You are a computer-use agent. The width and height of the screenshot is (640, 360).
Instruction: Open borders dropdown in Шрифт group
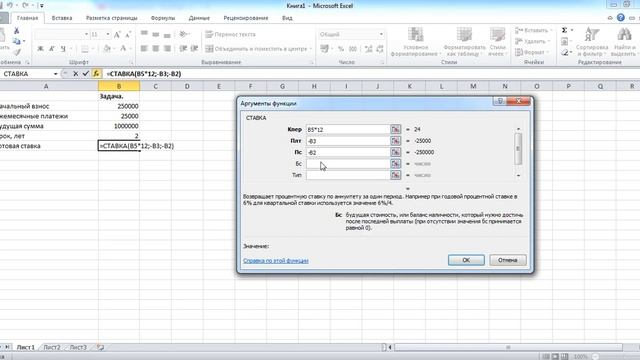92,49
